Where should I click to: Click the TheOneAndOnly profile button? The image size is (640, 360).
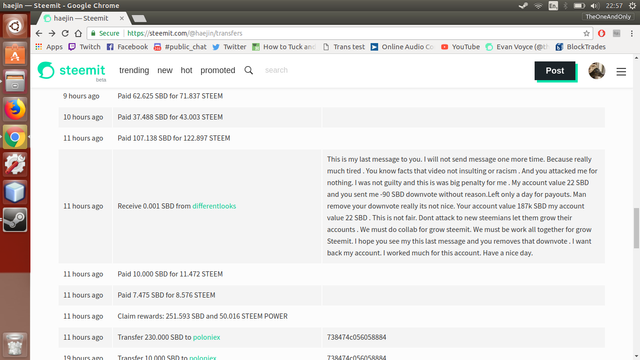[x=608, y=17]
